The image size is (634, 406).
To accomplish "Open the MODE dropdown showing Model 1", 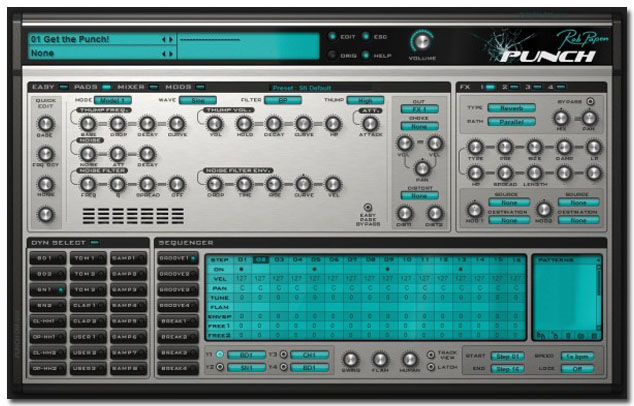I will (113, 100).
